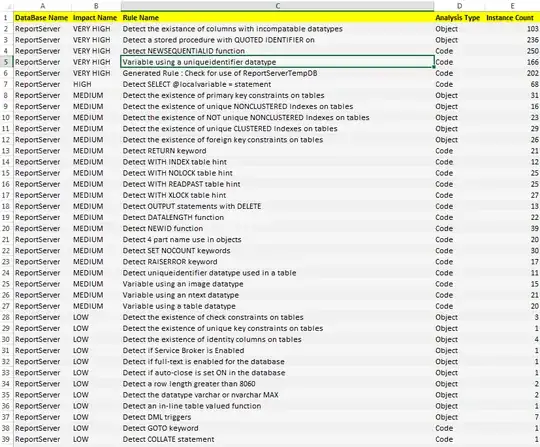Click cell 'Detect the existence of unique NONCLUSTERED indexes on tables'
The width and height of the screenshot is (540, 447).
[x=277, y=106]
